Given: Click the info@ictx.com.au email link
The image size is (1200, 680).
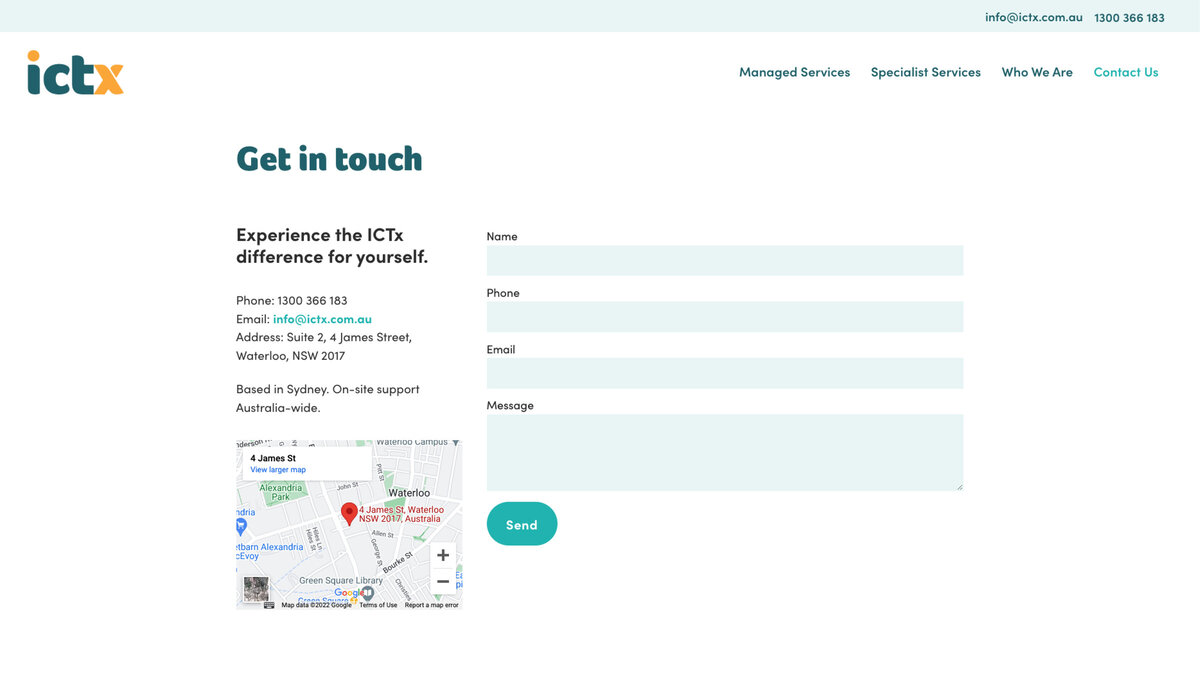Looking at the screenshot, I should click(322, 318).
